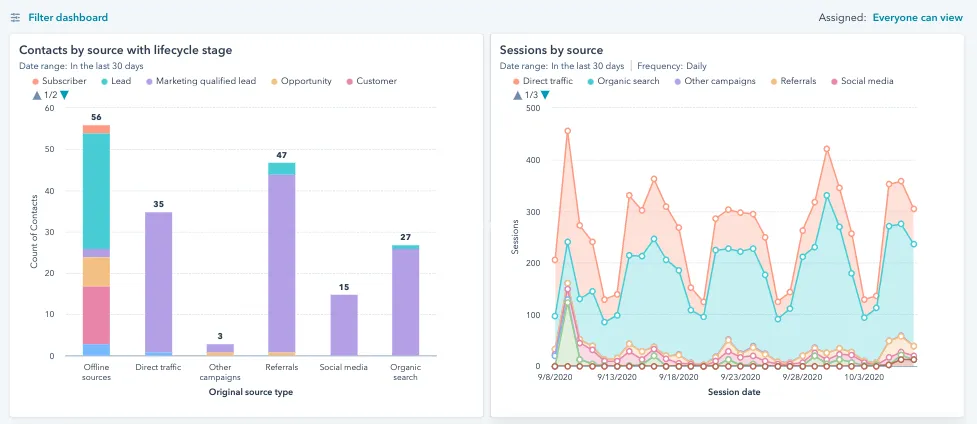Screen dimensions: 977x424
Task: Click the total label 27
Action: point(406,237)
